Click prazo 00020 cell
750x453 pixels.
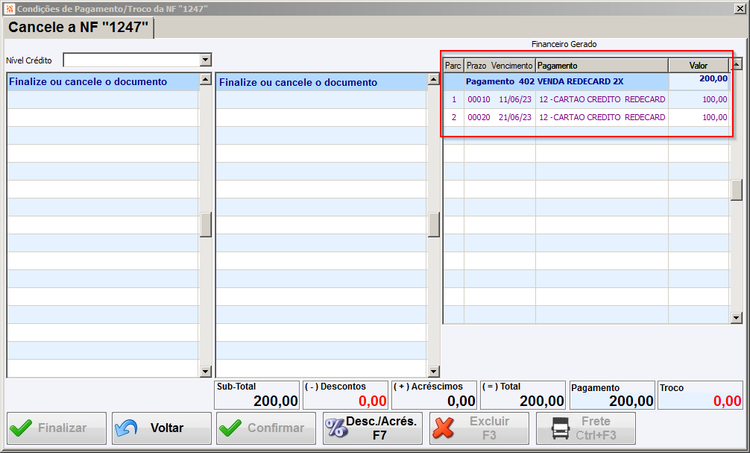[x=479, y=117]
